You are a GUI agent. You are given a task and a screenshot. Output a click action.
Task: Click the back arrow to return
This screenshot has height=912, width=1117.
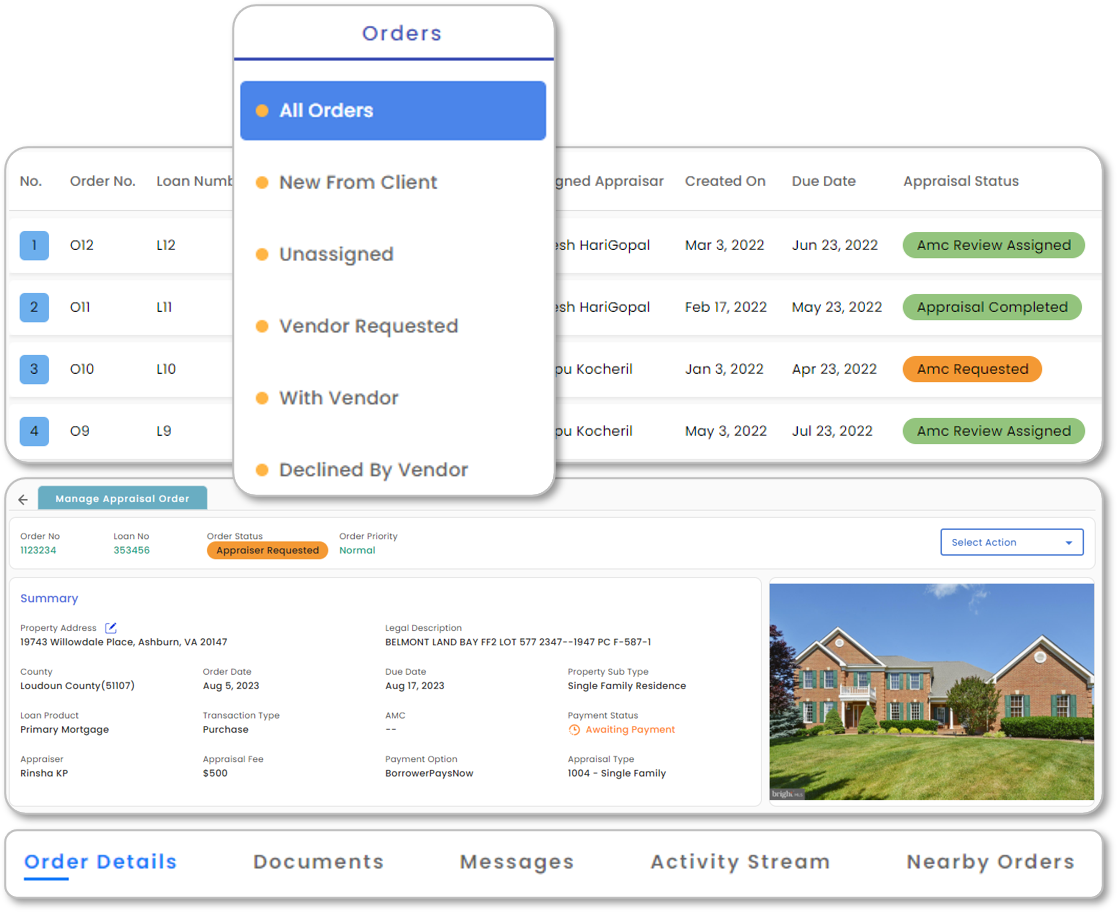[22, 497]
